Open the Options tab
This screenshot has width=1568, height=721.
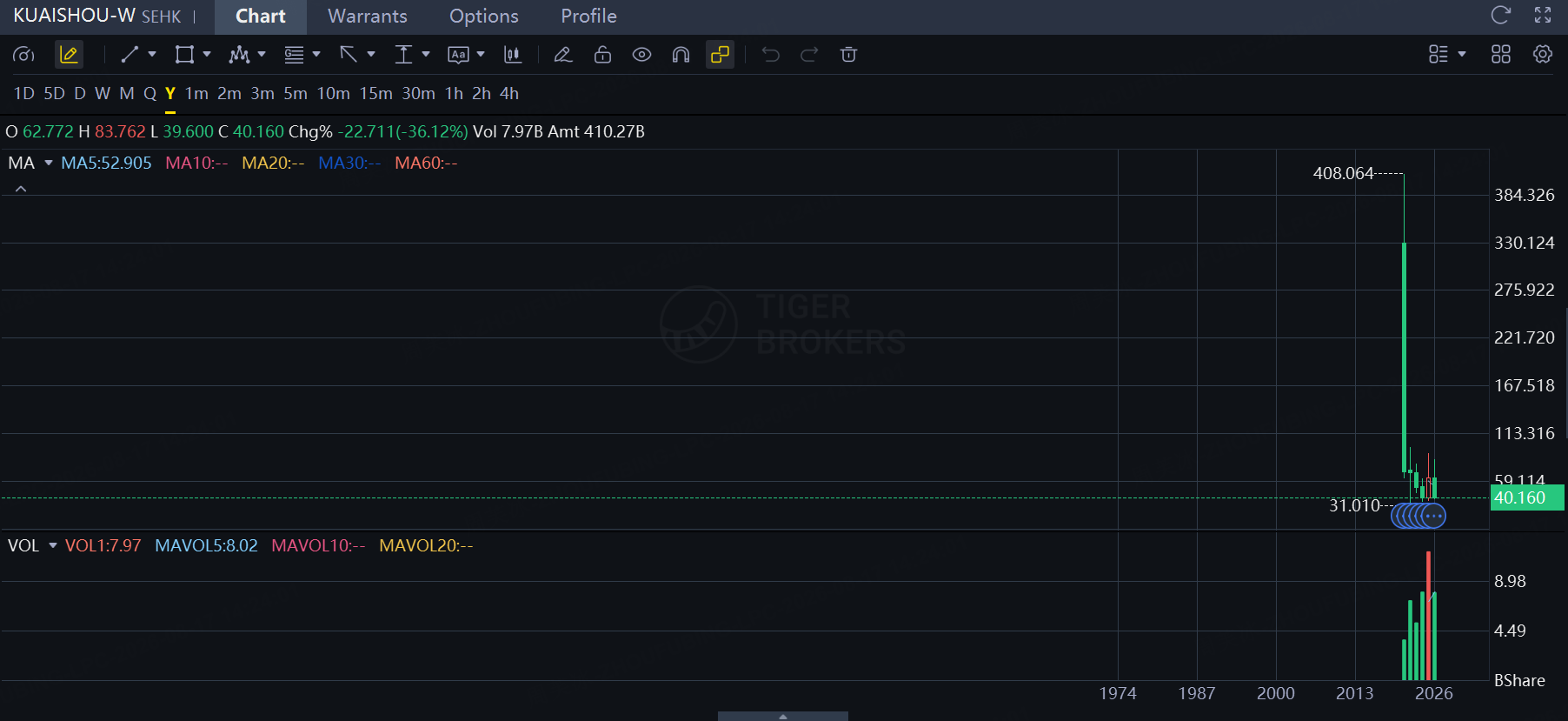point(484,17)
